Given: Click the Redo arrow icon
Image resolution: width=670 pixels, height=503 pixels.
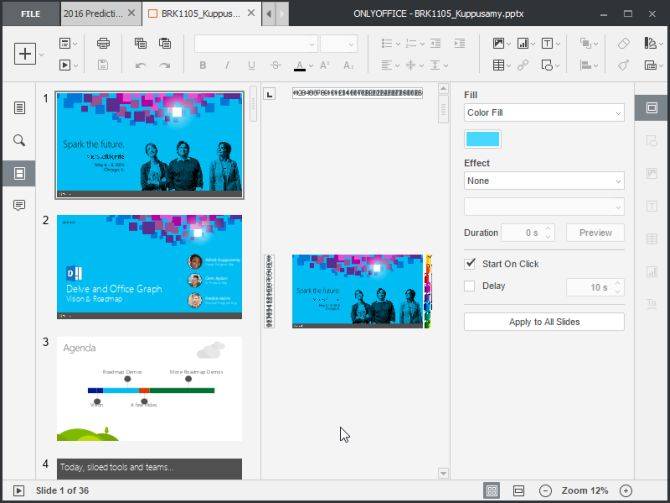Looking at the screenshot, I should (165, 65).
